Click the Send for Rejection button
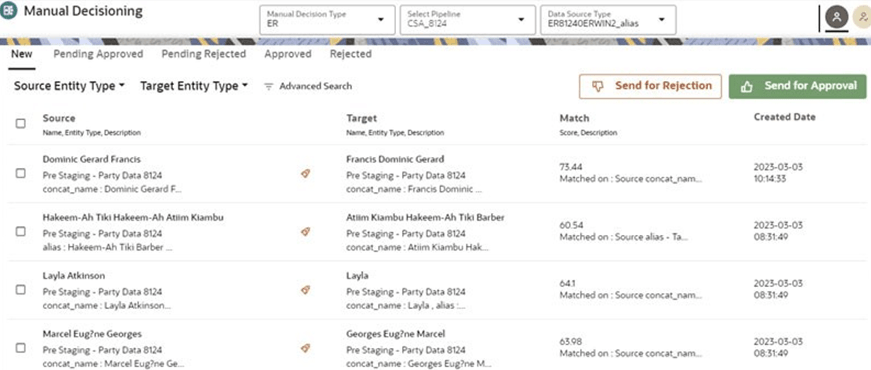Viewport: 871px width, 370px height. point(650,87)
